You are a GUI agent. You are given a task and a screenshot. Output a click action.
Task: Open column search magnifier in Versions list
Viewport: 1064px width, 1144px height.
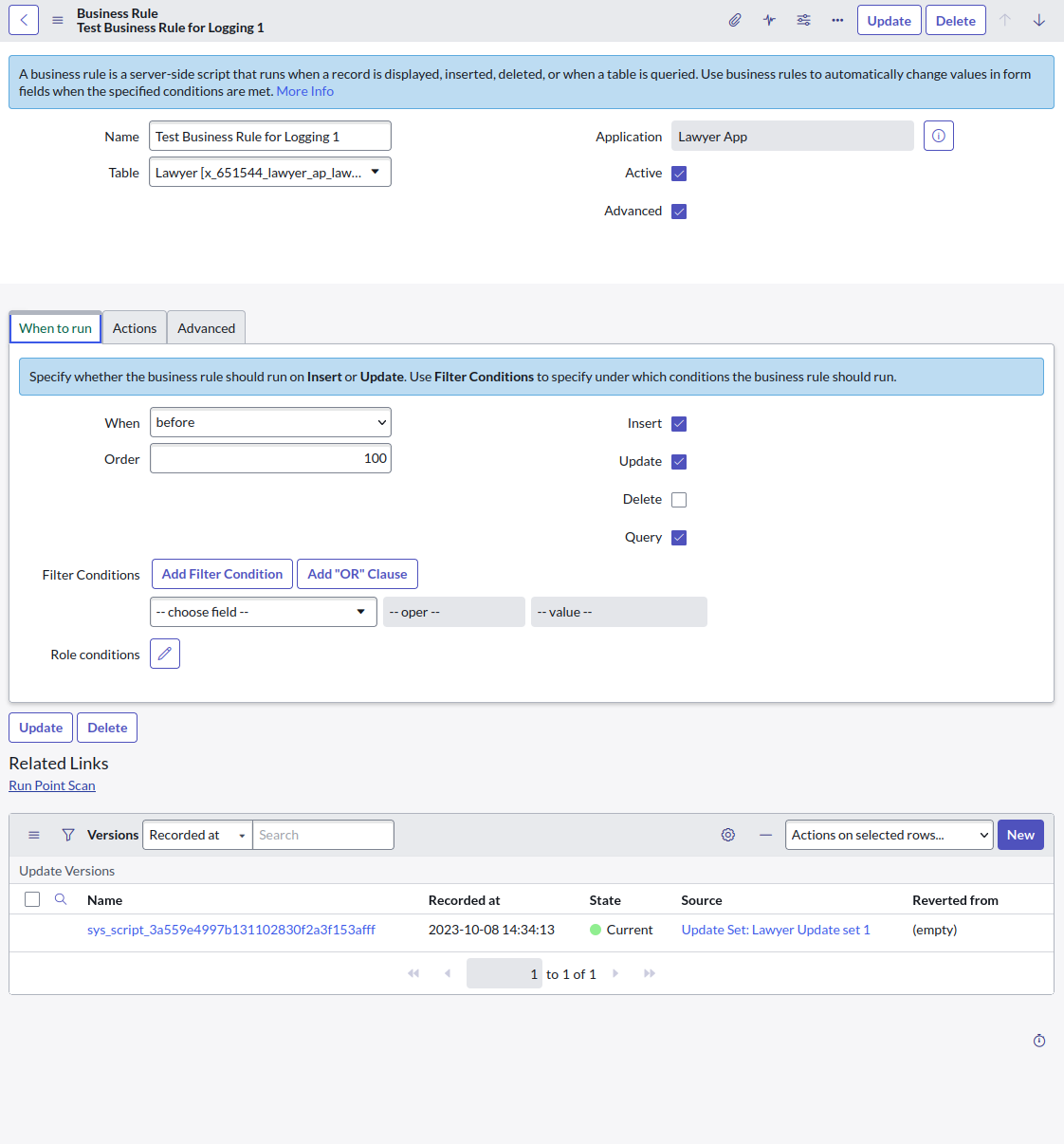pyautogui.click(x=61, y=899)
